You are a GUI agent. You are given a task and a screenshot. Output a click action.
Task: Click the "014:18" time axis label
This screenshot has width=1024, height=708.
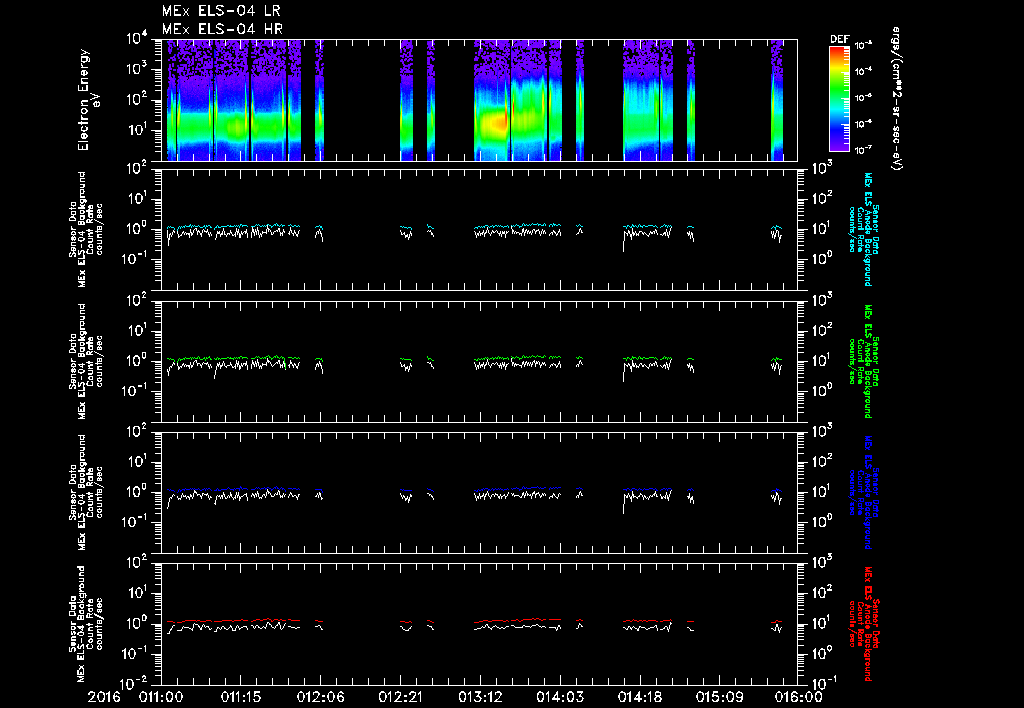coord(639,698)
